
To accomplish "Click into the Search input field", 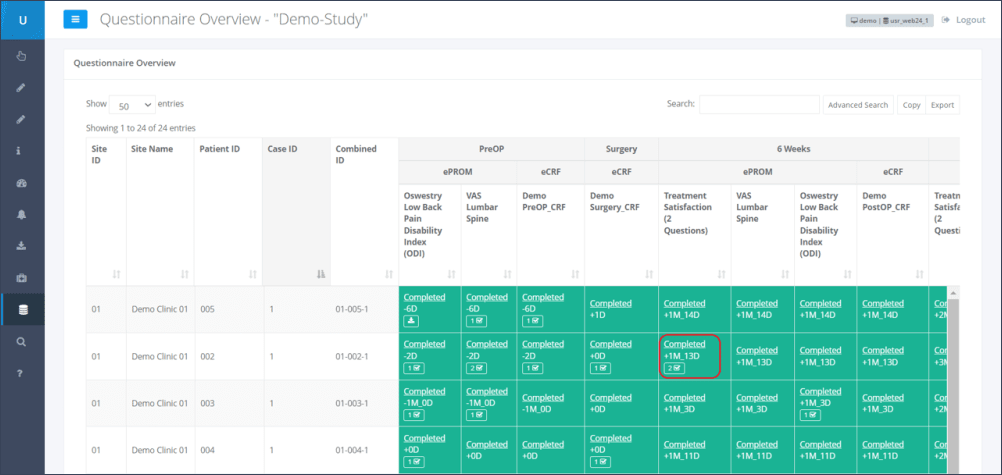I will tap(759, 105).
